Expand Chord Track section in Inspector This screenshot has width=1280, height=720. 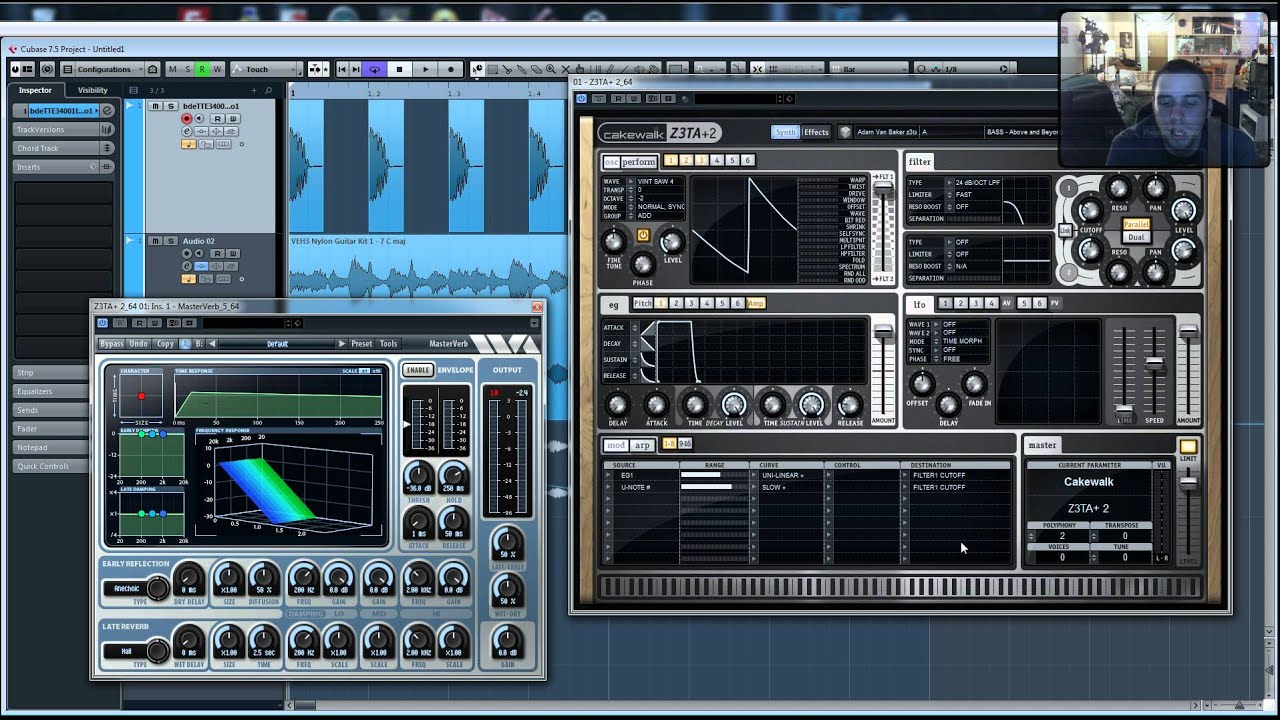click(64, 148)
